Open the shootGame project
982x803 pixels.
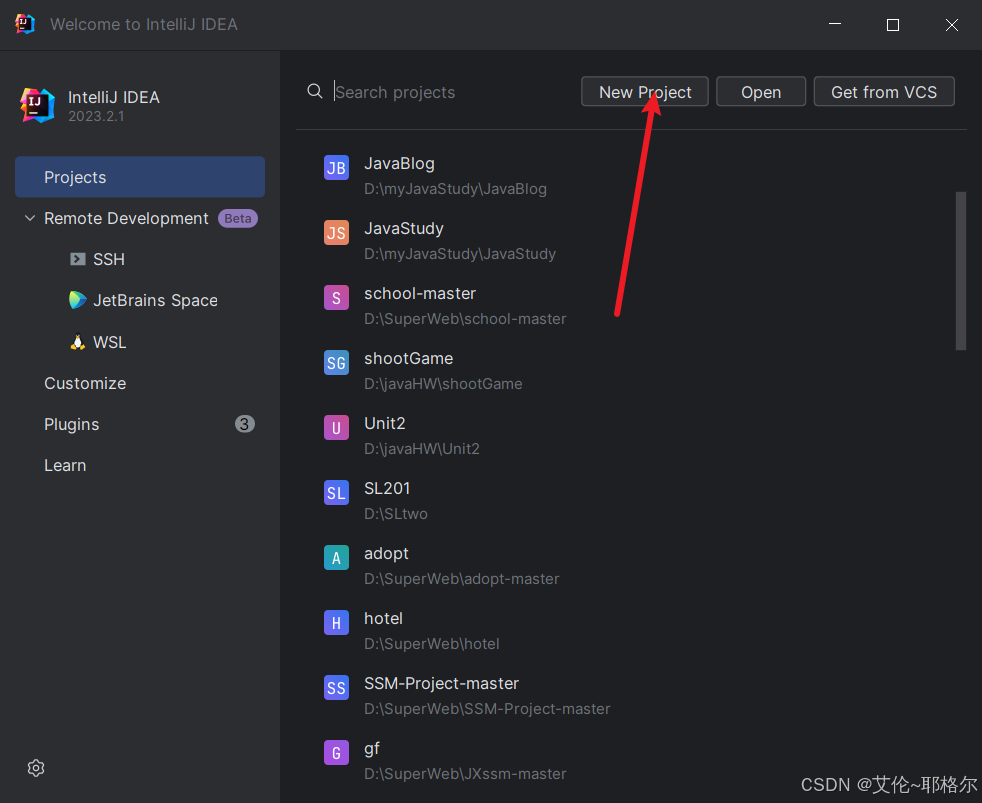point(408,358)
